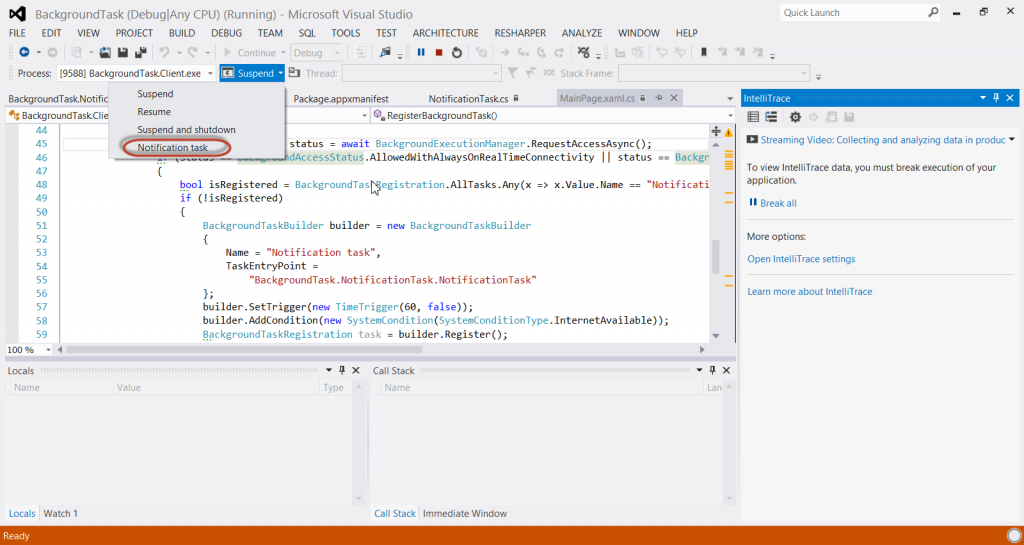Click the Find in Files icon

[385, 53]
